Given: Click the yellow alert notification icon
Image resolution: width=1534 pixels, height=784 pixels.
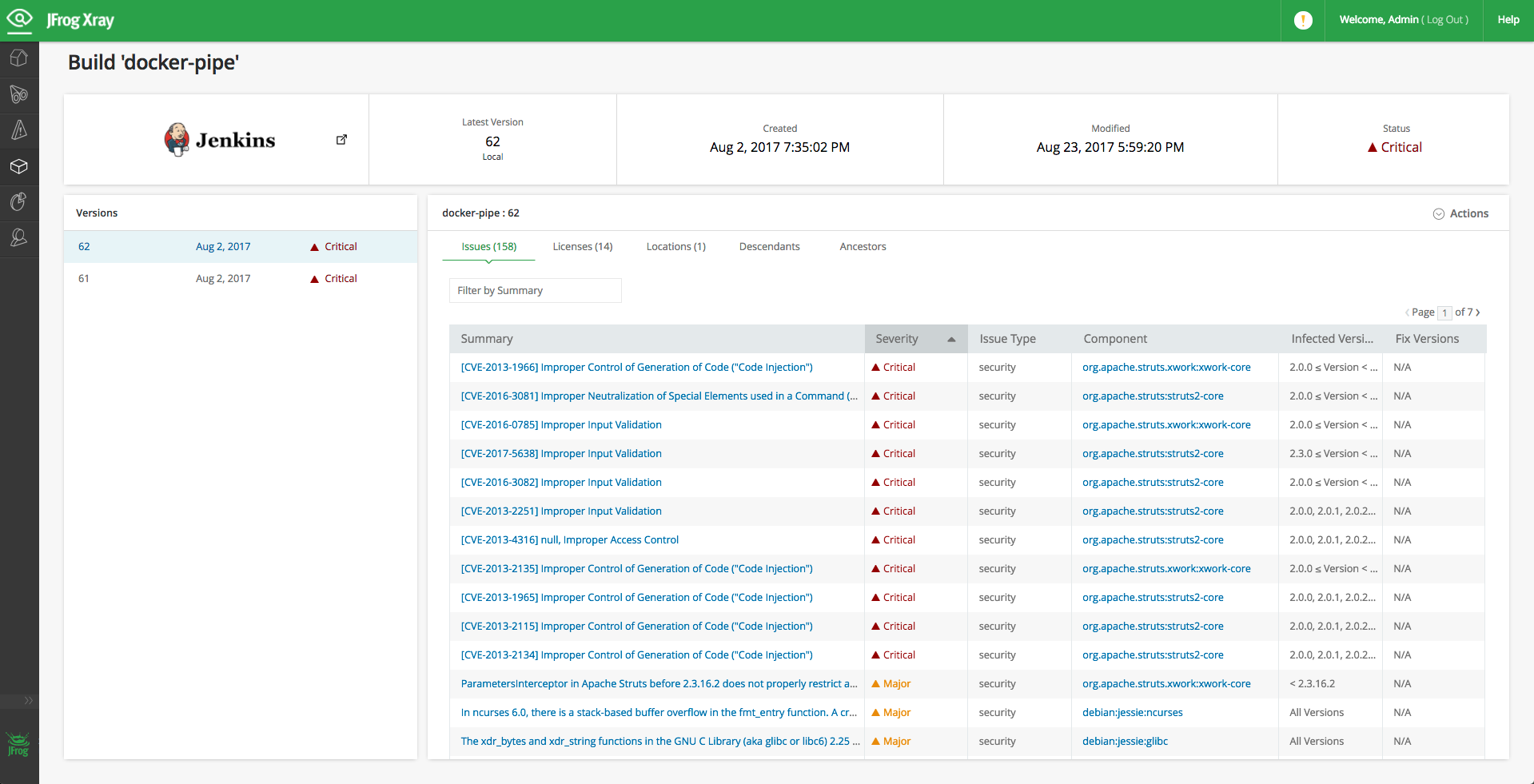Looking at the screenshot, I should (x=1303, y=20).
